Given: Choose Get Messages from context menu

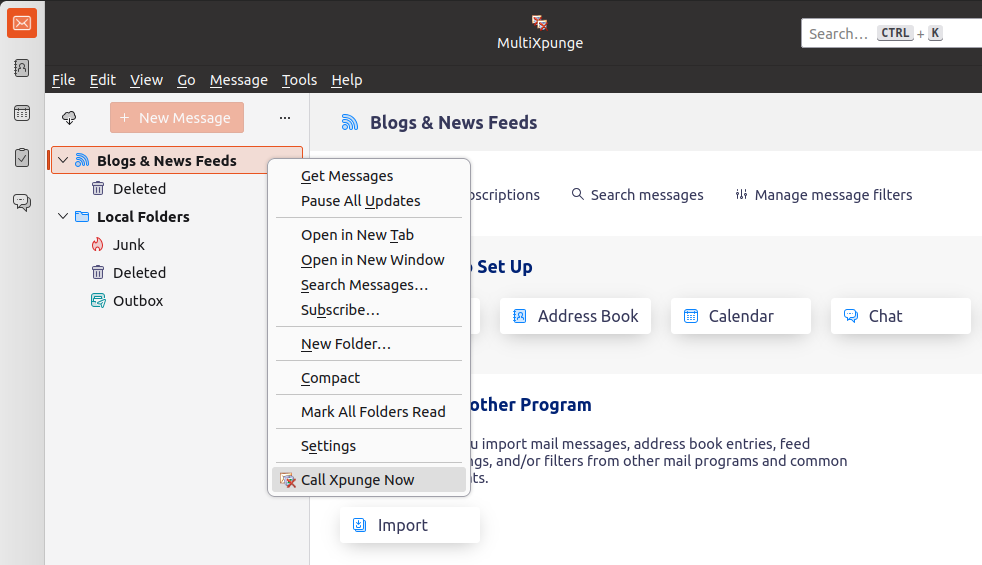Looking at the screenshot, I should pos(369,176).
